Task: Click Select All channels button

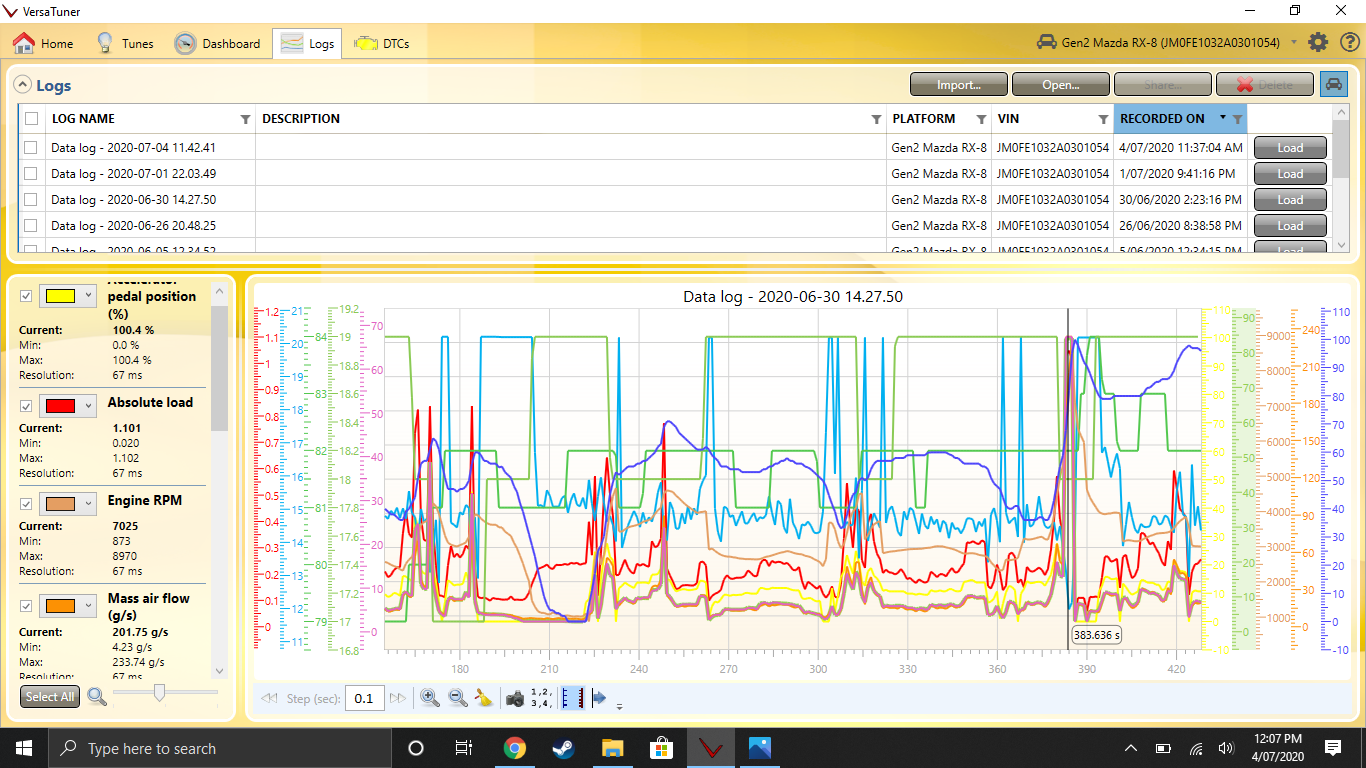Action: coord(50,697)
